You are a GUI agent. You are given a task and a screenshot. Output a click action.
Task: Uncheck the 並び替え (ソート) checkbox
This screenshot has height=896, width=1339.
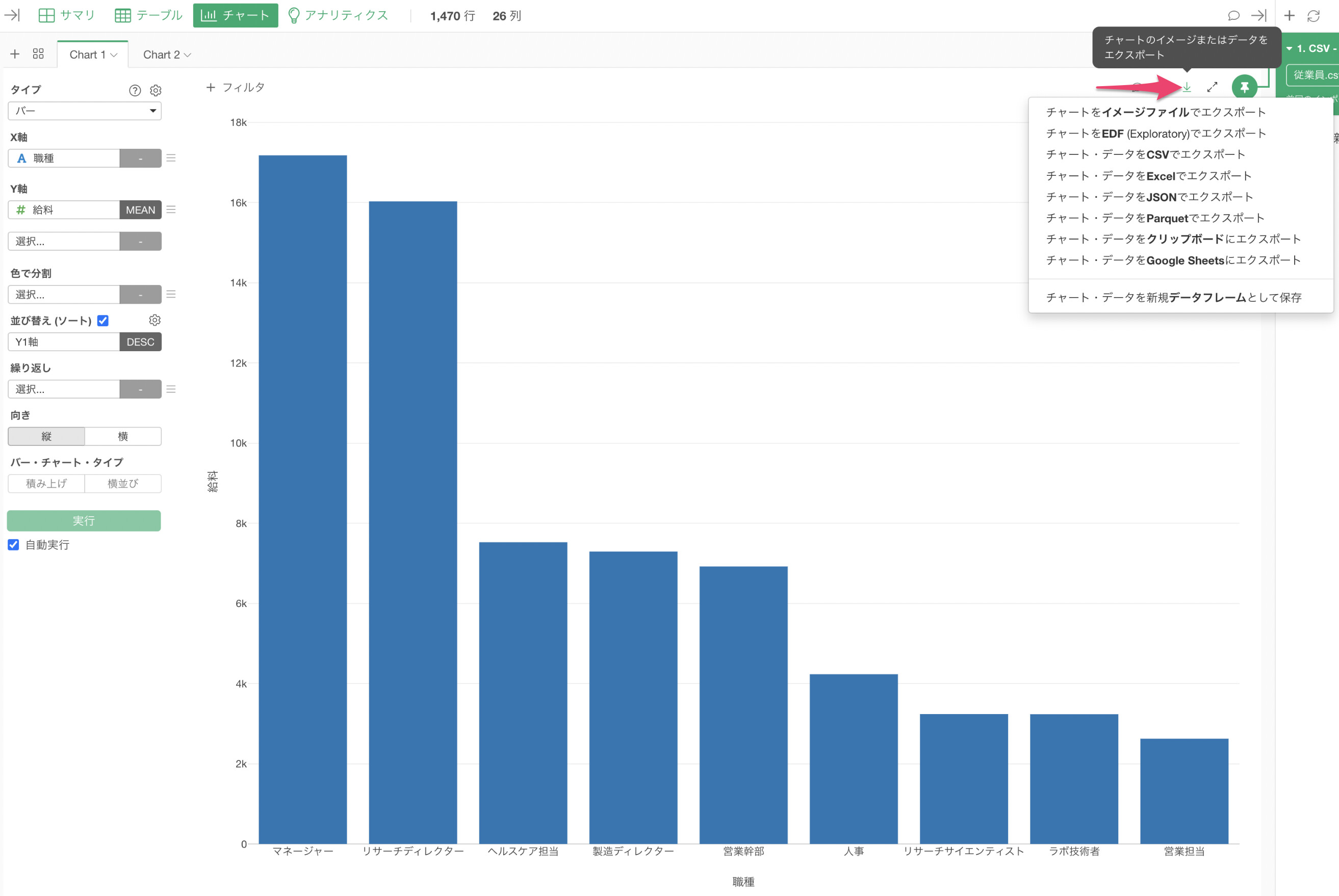pyautogui.click(x=103, y=321)
